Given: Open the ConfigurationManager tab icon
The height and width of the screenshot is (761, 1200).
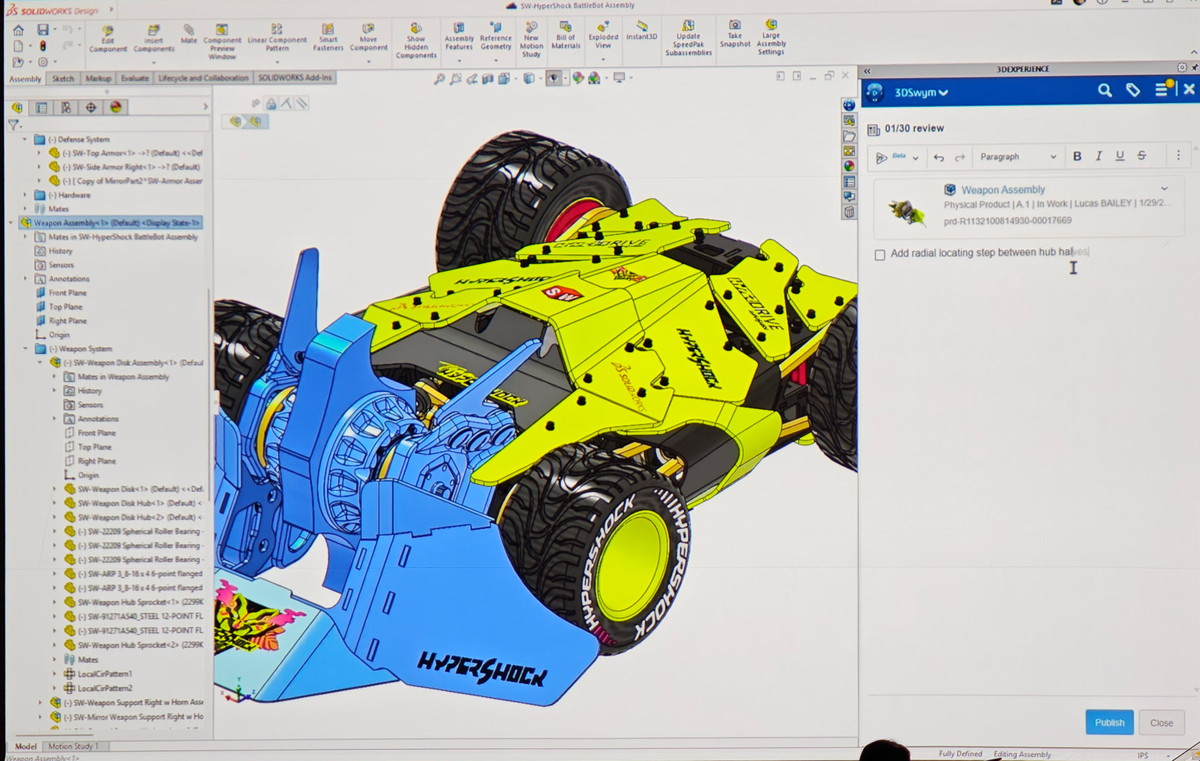Looking at the screenshot, I should pyautogui.click(x=66, y=107).
